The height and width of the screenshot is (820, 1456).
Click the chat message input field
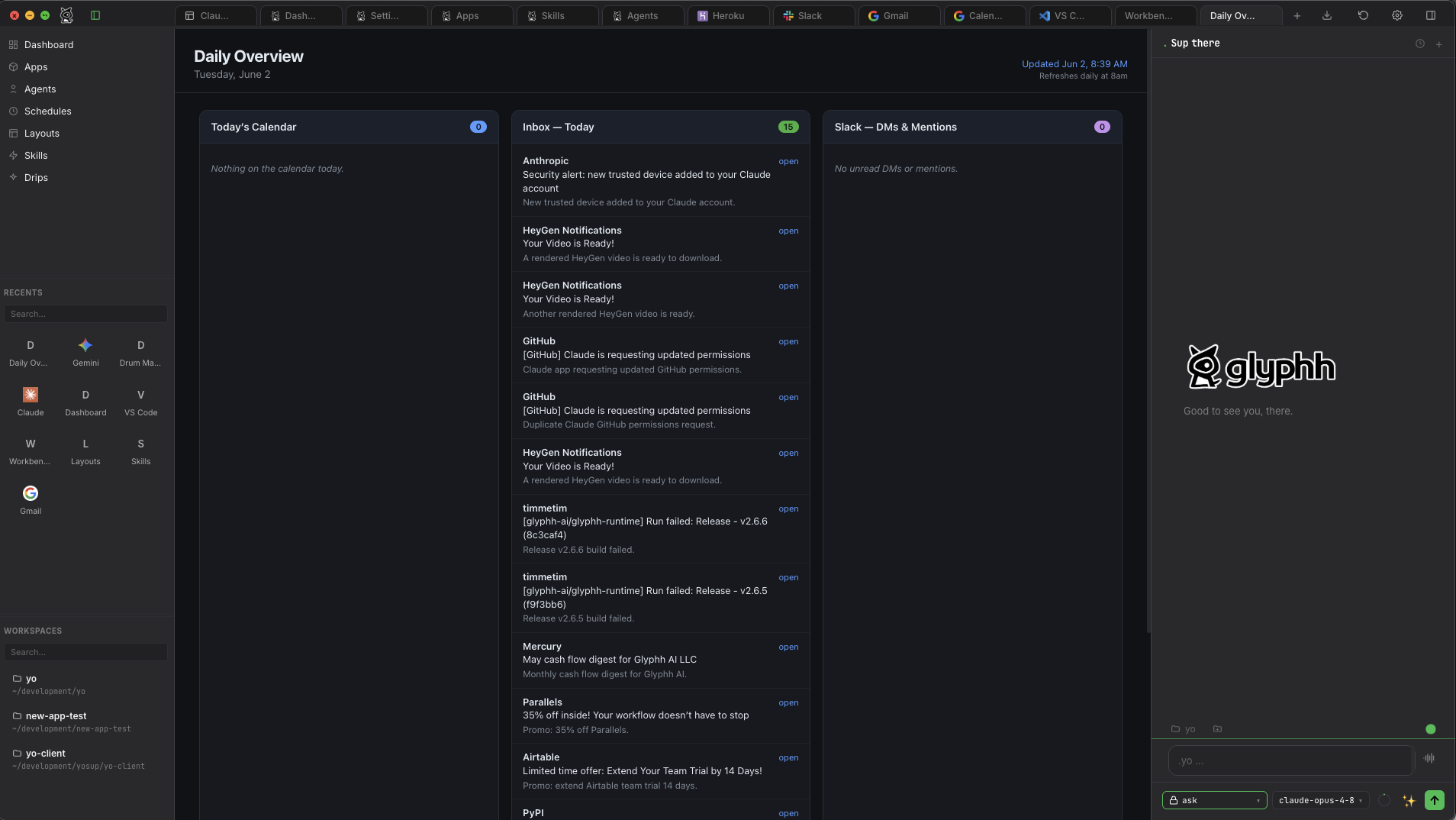click(1291, 760)
